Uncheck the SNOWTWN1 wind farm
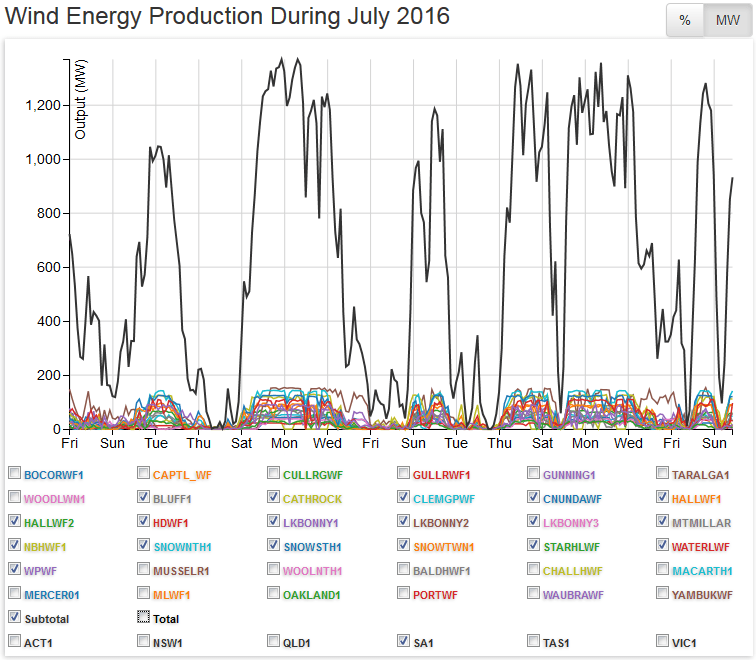This screenshot has height=660, width=756. tap(404, 545)
